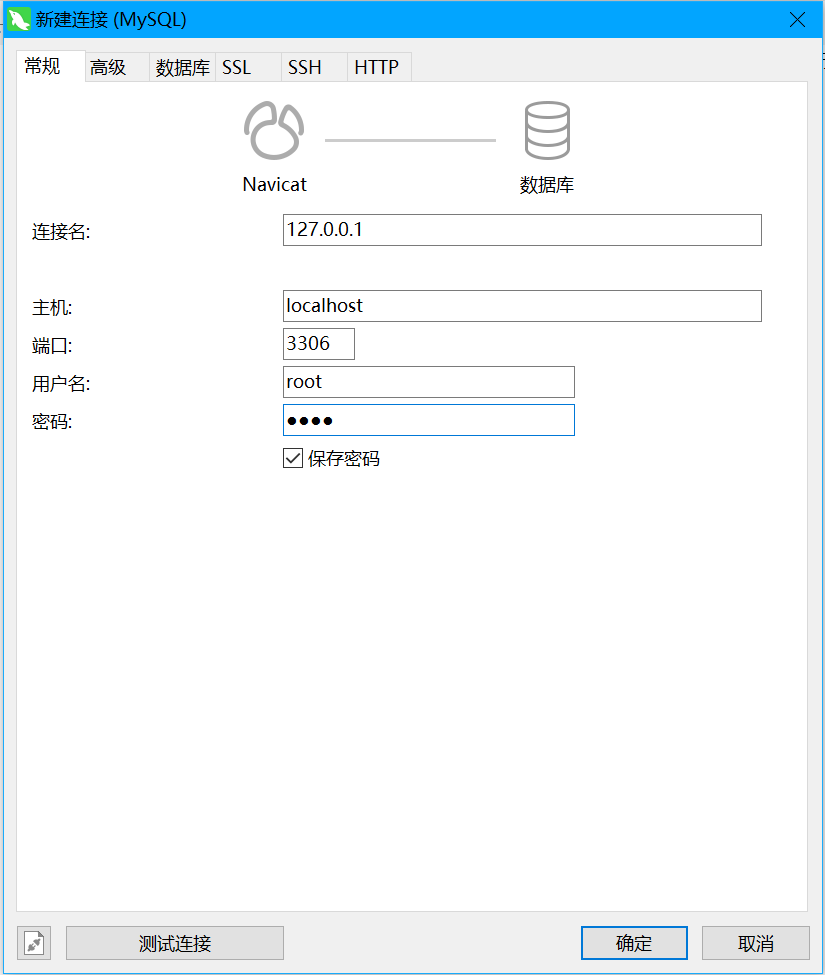This screenshot has height=975, width=825.
Task: Select the 用户名 field containing root
Action: [429, 382]
